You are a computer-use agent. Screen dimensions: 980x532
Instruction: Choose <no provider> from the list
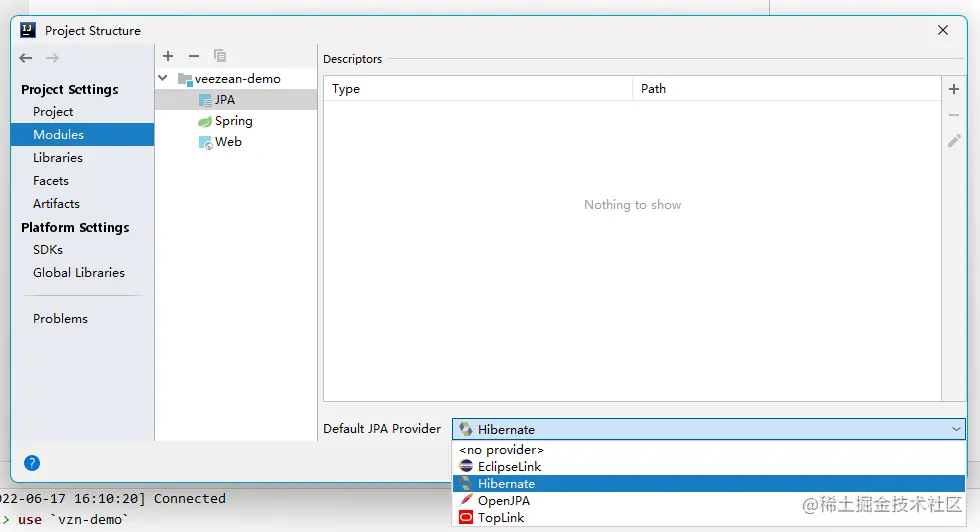(709, 449)
